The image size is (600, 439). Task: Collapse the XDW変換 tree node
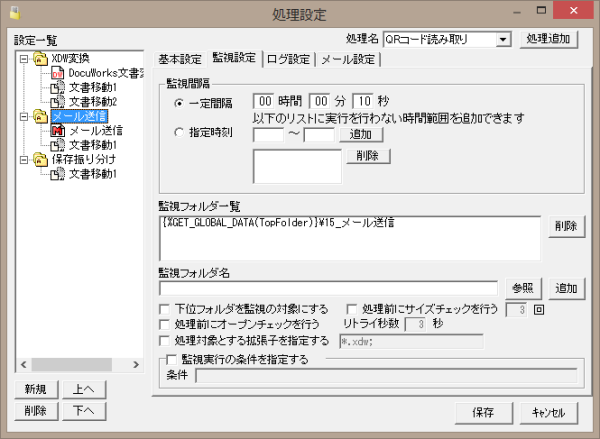pyautogui.click(x=24, y=59)
